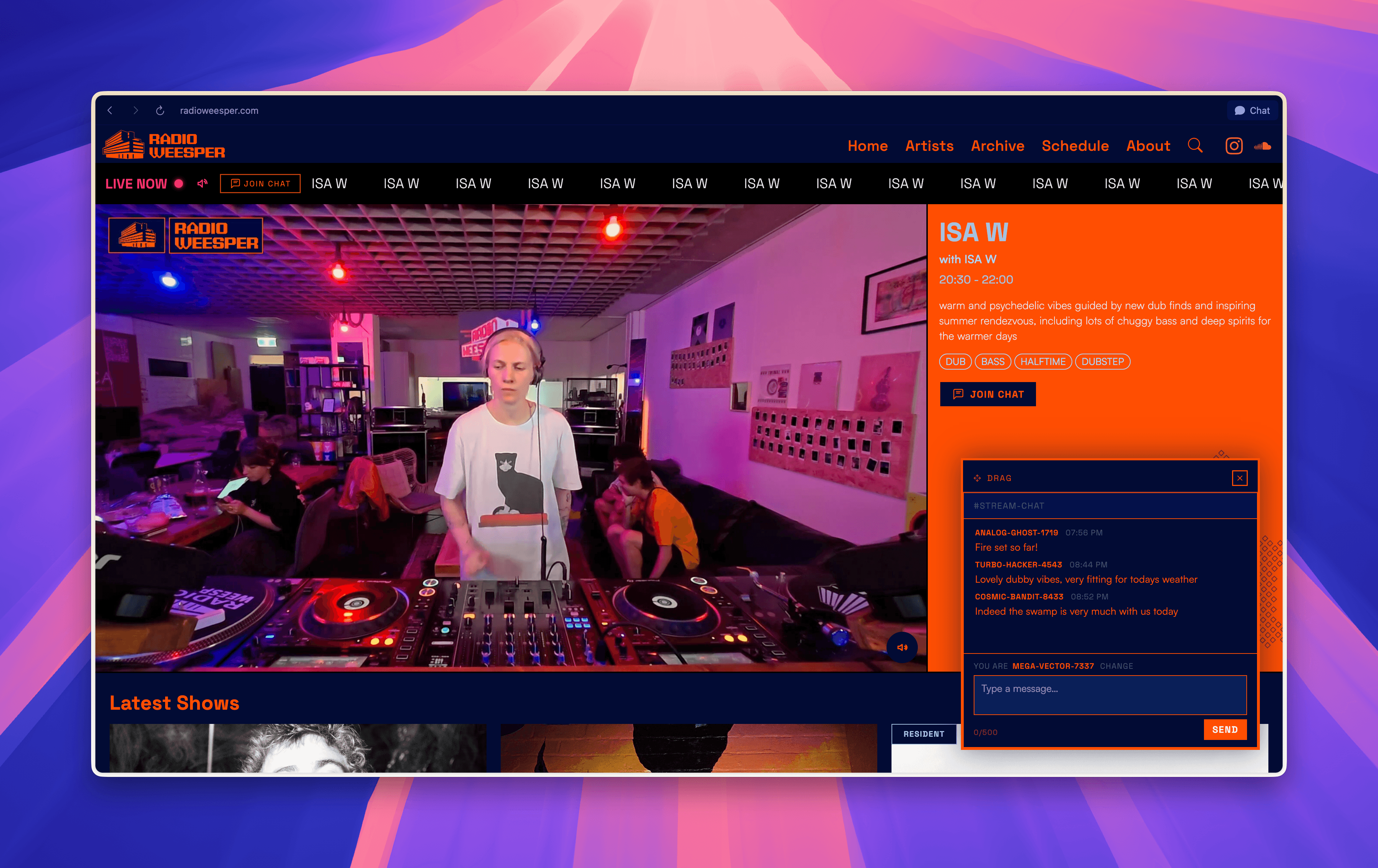Click the 'with ISA W' artist link
The width and height of the screenshot is (1378, 868).
(x=968, y=259)
